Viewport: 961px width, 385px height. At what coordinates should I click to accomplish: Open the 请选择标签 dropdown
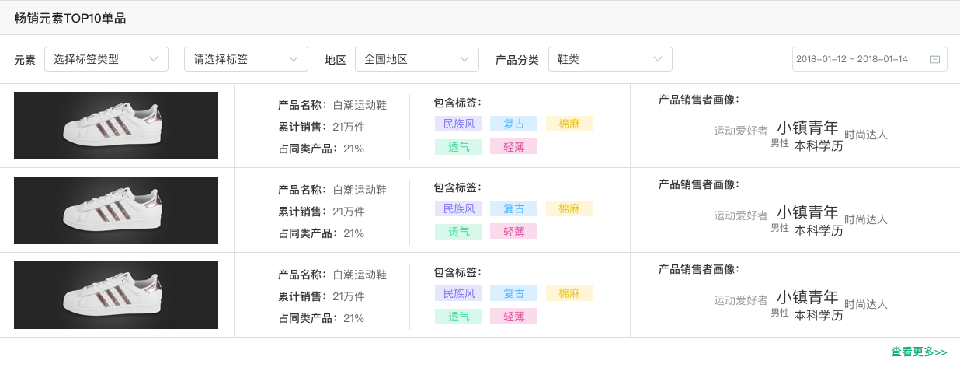point(246,59)
